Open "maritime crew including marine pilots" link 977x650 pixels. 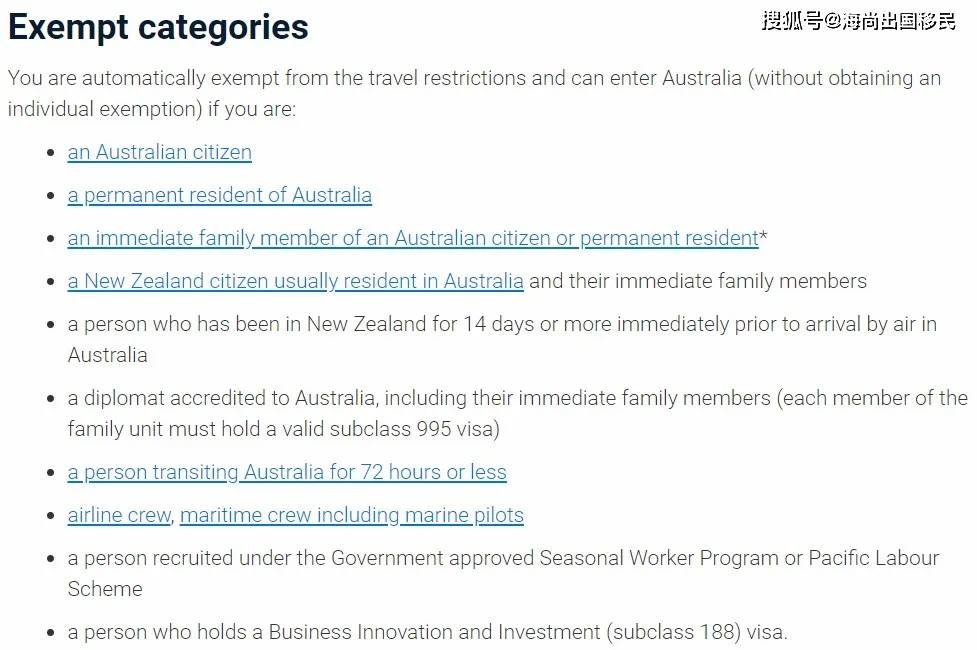[352, 515]
